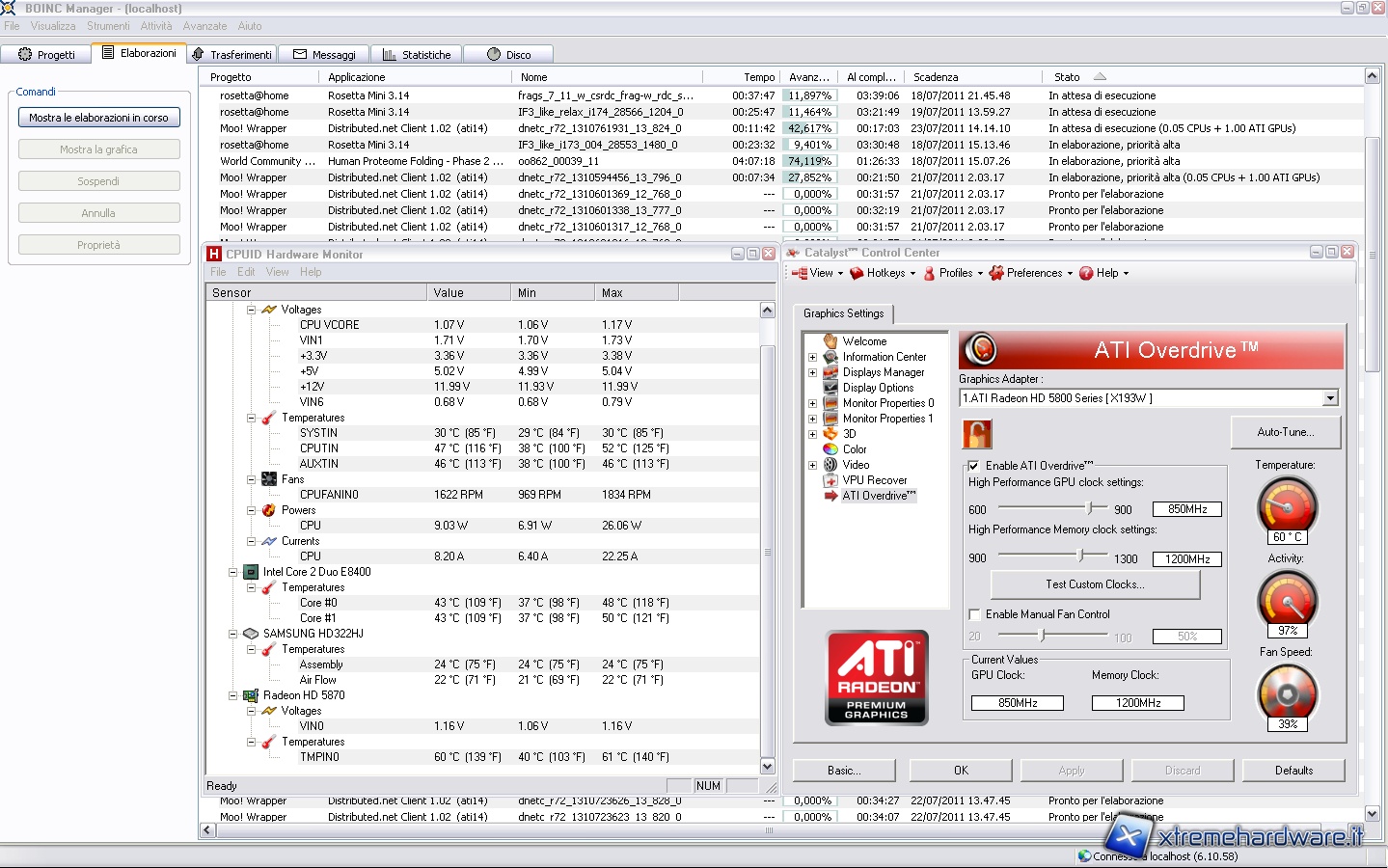The width and height of the screenshot is (1388, 868).
Task: Open the Profiles toolbar menu
Action: click(954, 274)
